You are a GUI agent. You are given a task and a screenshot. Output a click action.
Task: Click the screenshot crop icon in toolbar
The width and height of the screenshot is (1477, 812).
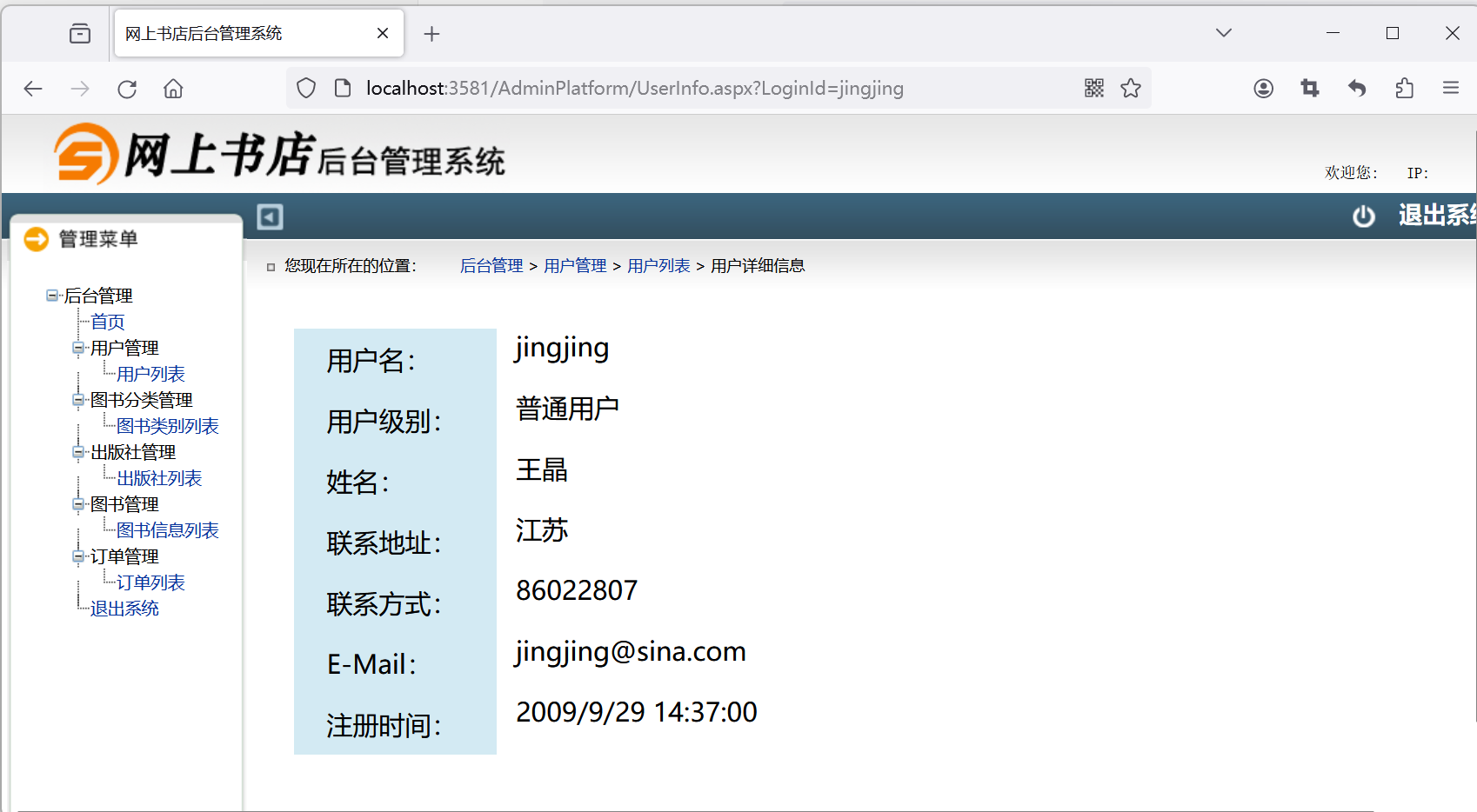1309,88
